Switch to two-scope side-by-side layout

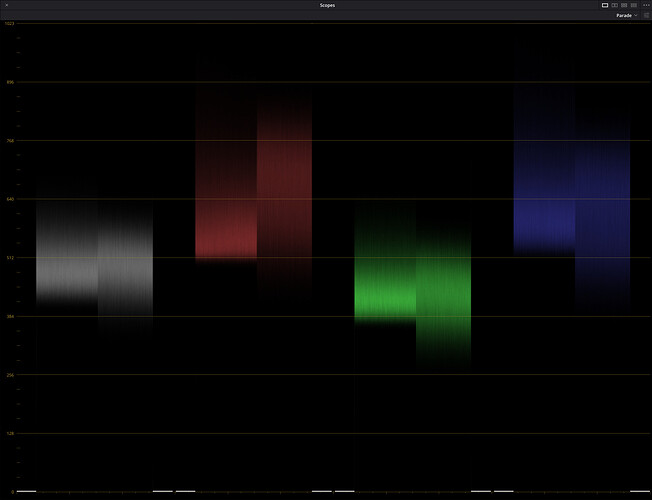(x=615, y=5)
